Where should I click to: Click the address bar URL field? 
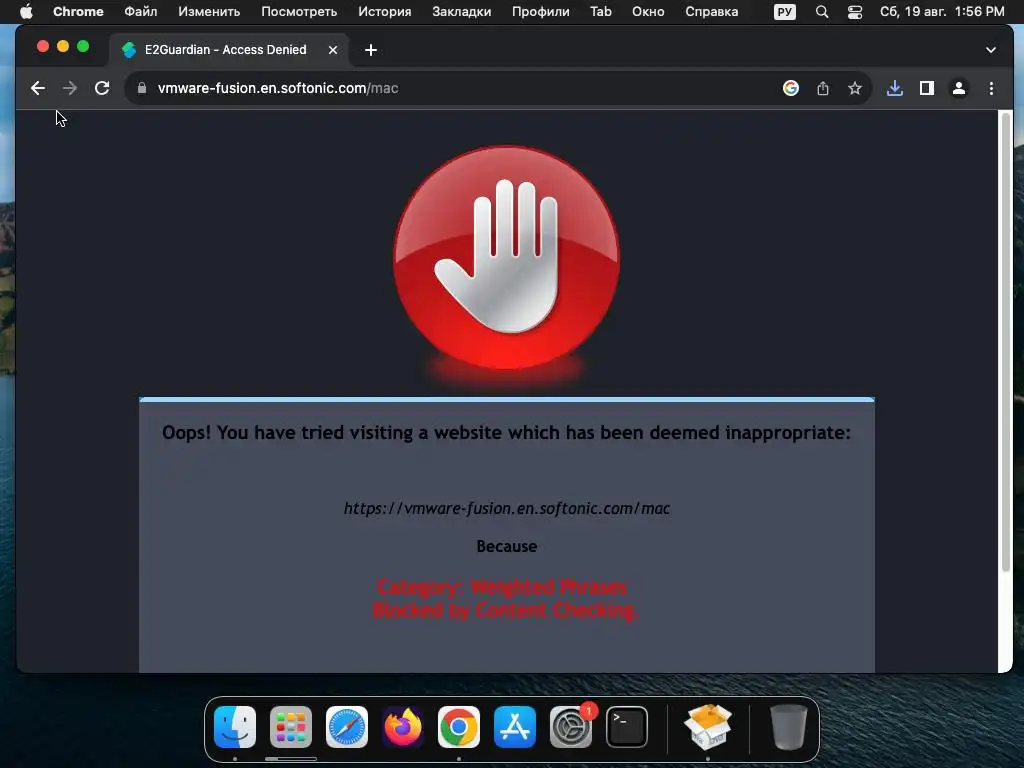[x=457, y=88]
